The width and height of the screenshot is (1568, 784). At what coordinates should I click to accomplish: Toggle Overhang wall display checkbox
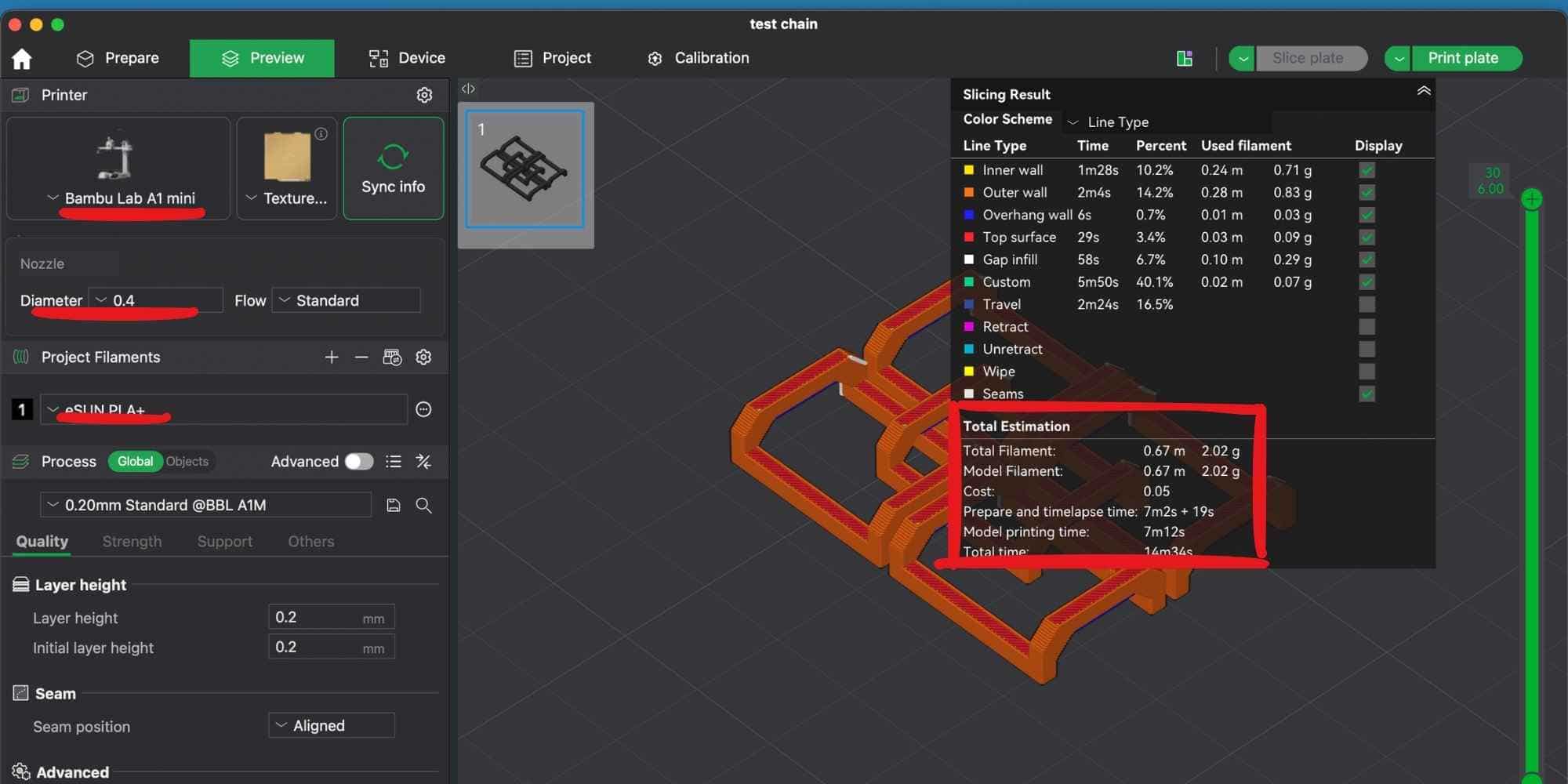[x=1367, y=215]
